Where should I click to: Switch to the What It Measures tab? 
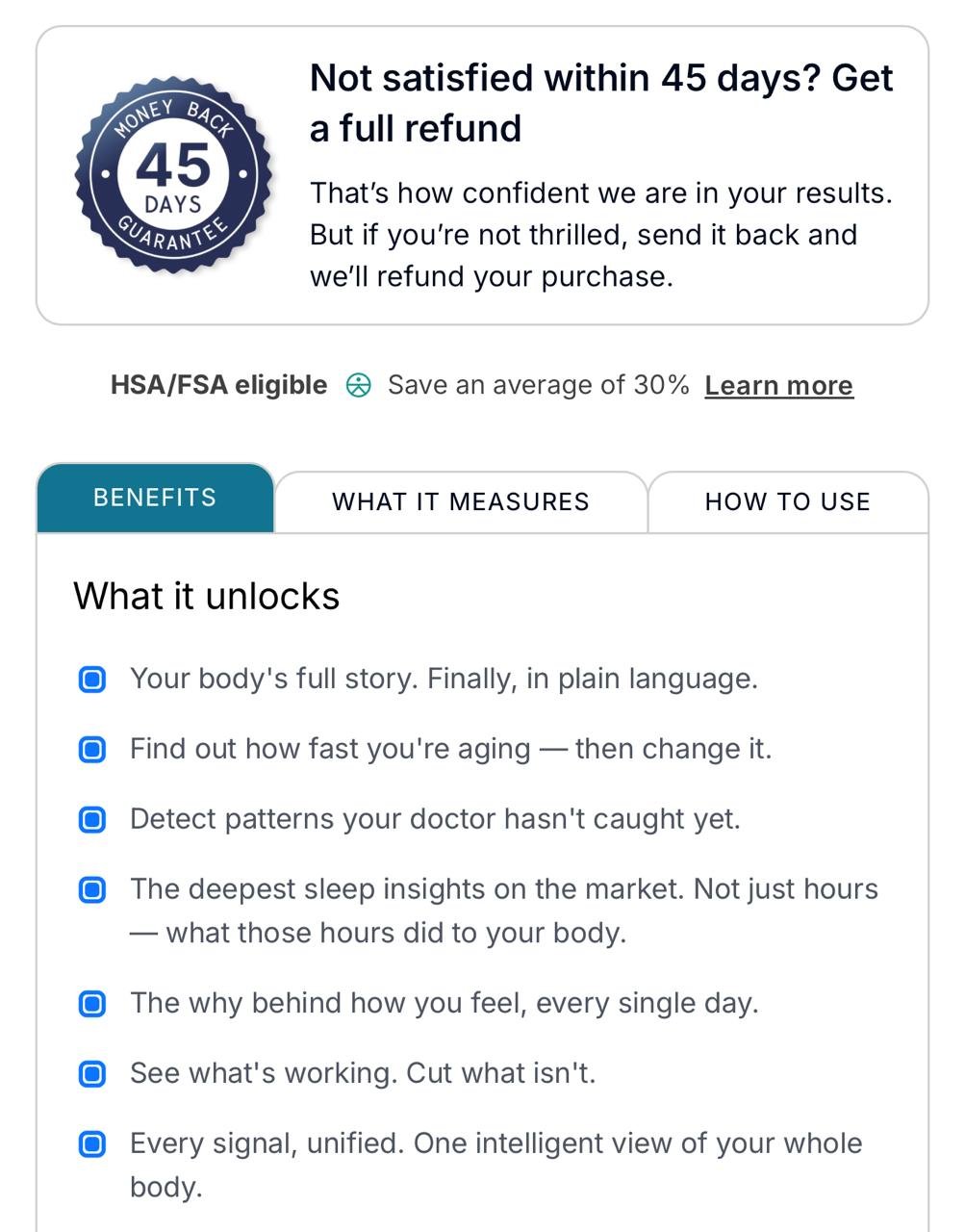tap(461, 501)
